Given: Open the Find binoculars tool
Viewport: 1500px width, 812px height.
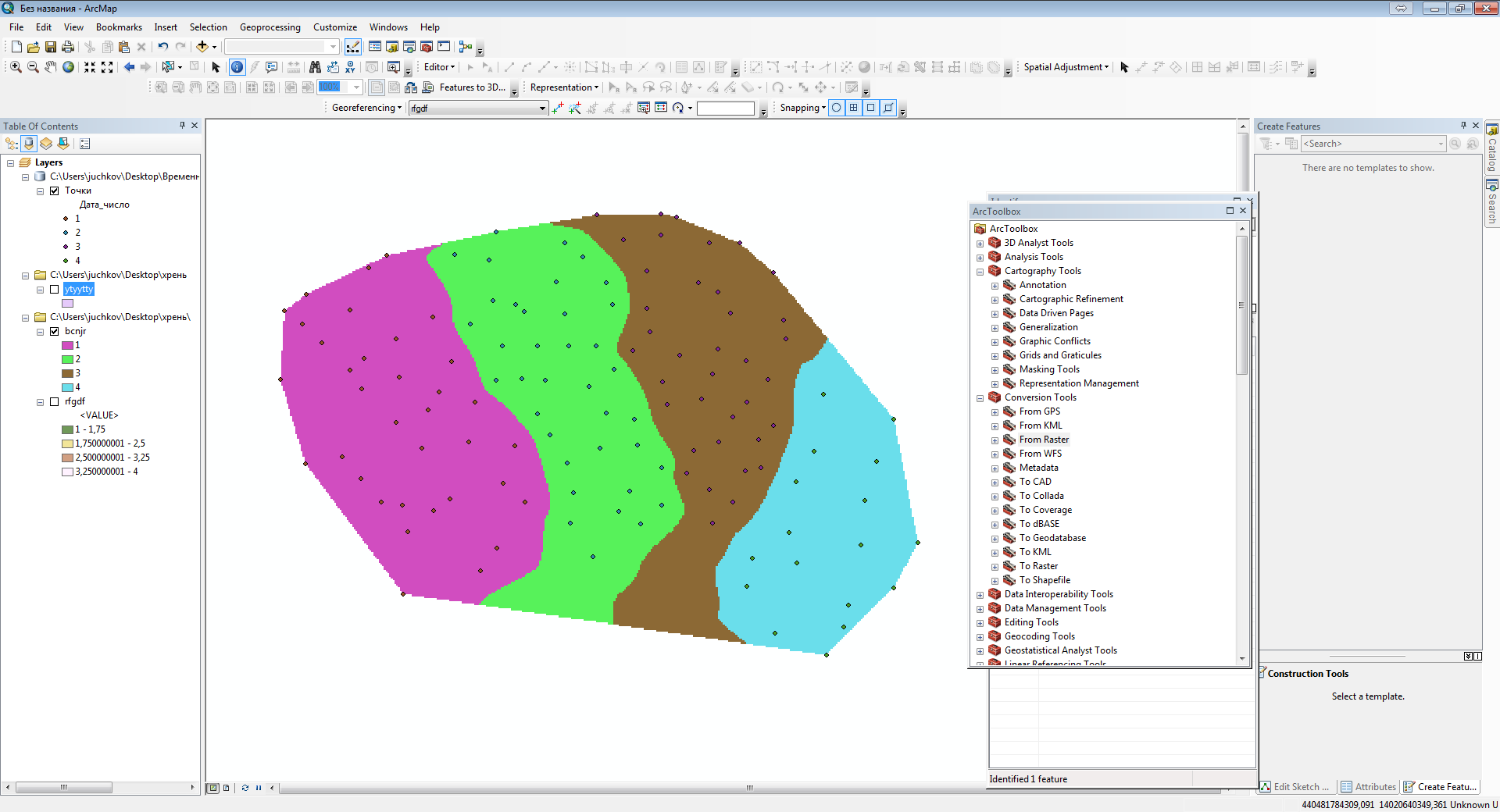Looking at the screenshot, I should (315, 67).
